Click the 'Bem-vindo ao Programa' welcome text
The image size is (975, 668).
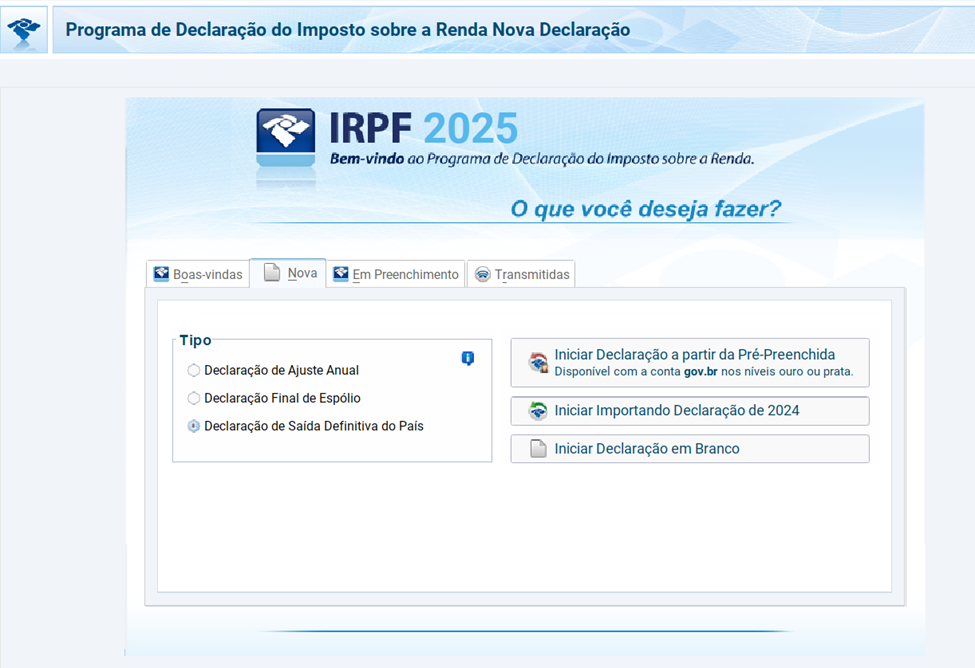click(542, 159)
